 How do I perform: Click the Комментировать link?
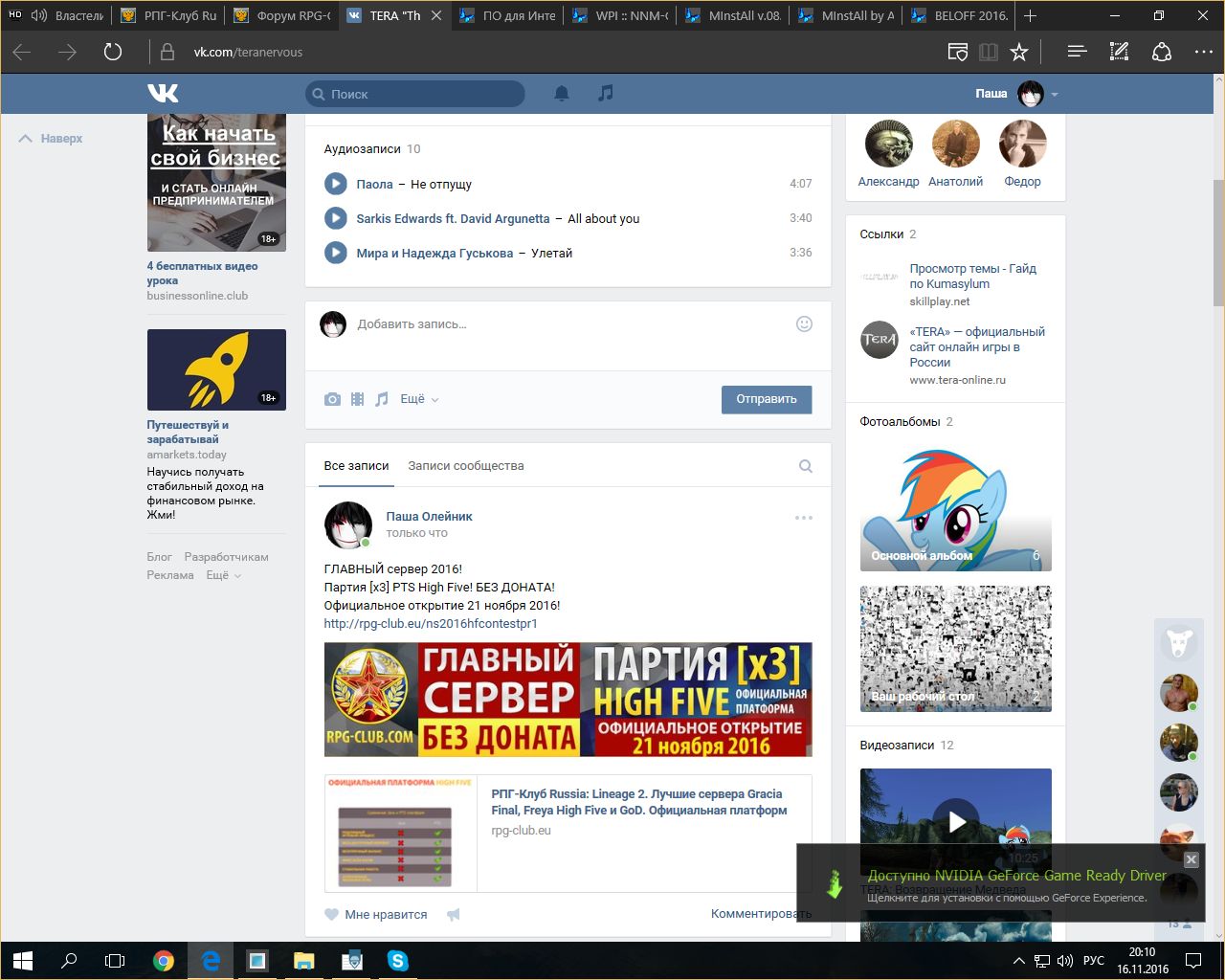(x=761, y=914)
